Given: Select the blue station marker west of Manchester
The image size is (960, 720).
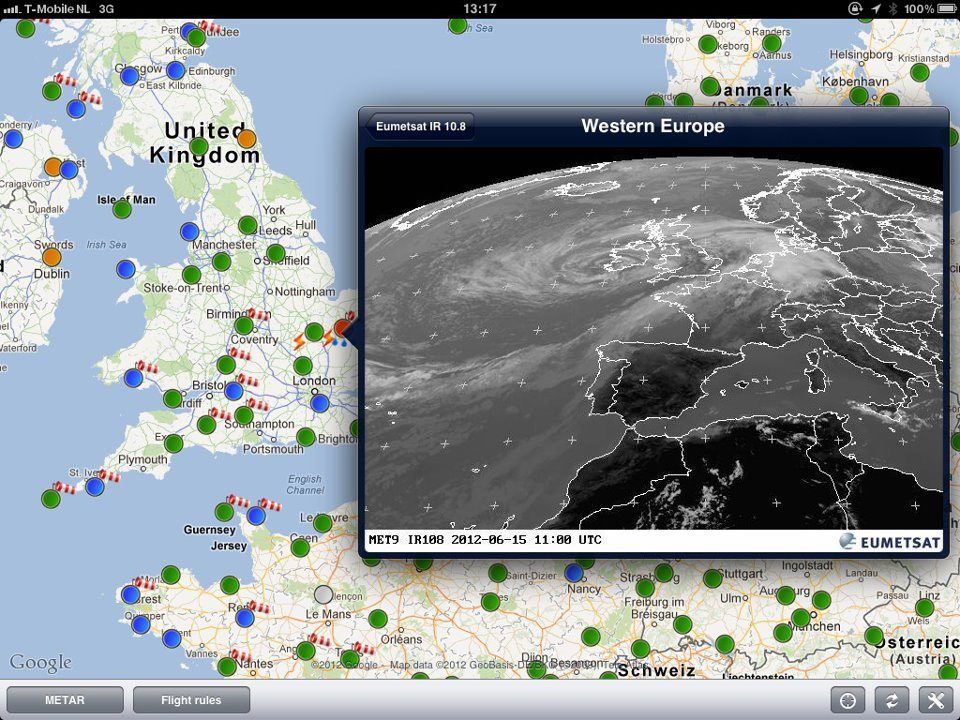Looking at the screenshot, I should pos(190,231).
